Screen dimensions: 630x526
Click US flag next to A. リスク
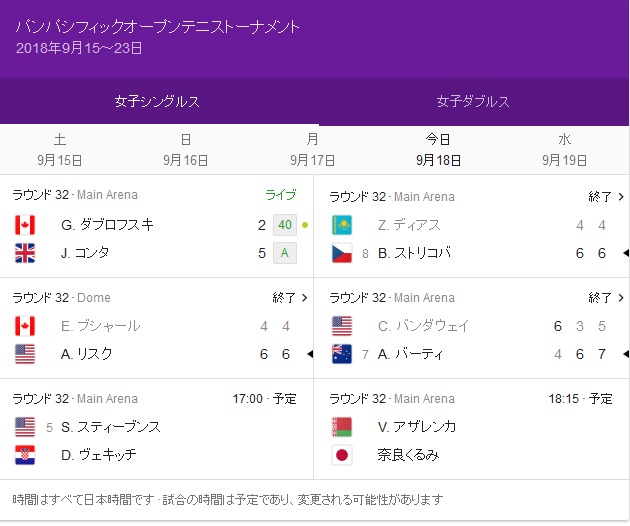coord(25,354)
